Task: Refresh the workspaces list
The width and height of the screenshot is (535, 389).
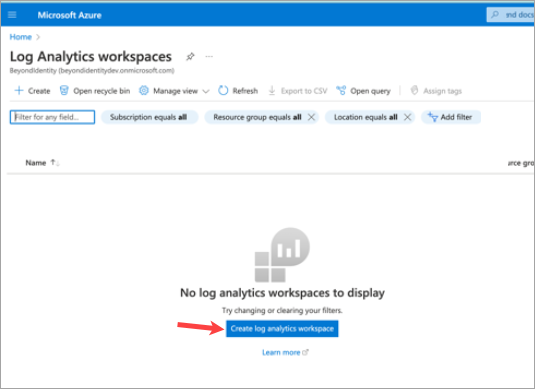Action: coord(238,91)
